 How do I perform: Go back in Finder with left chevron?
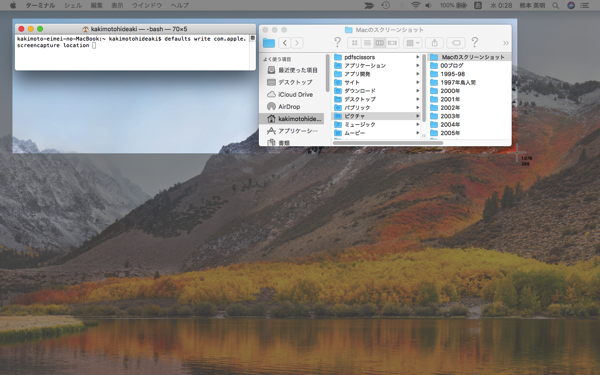[x=284, y=43]
